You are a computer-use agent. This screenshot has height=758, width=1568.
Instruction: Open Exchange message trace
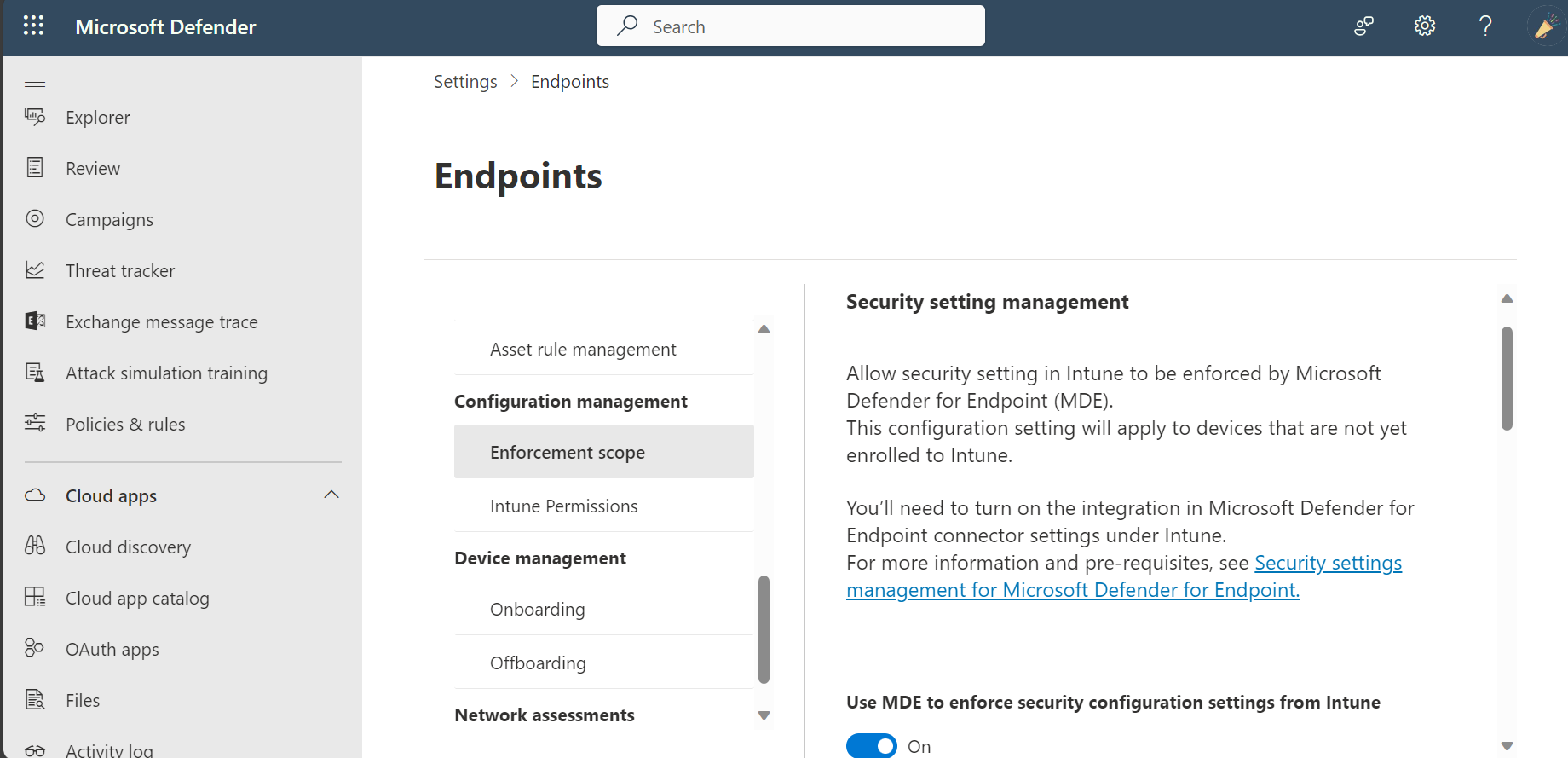click(161, 321)
